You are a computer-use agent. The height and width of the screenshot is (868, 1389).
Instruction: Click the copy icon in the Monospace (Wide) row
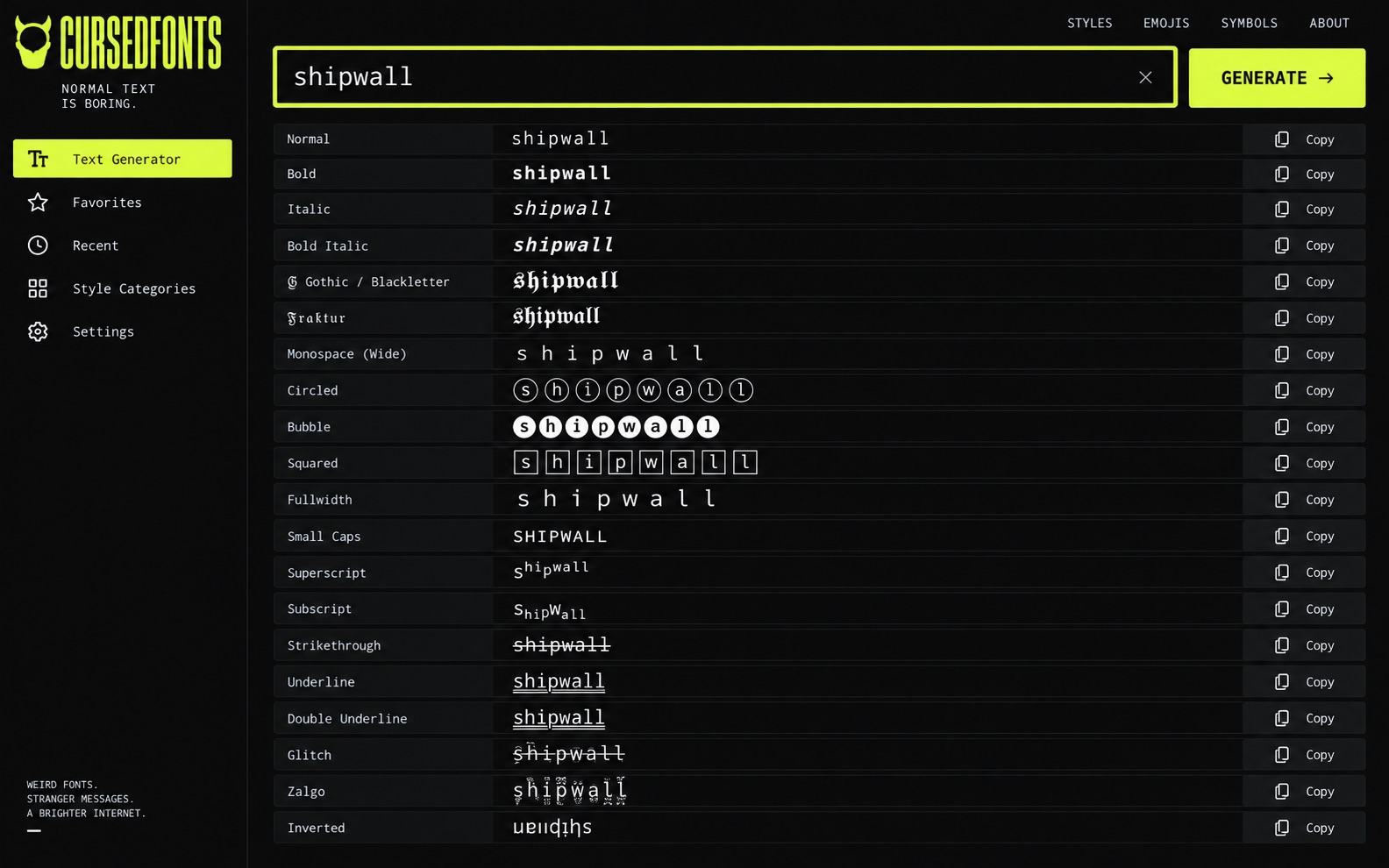[1282, 354]
